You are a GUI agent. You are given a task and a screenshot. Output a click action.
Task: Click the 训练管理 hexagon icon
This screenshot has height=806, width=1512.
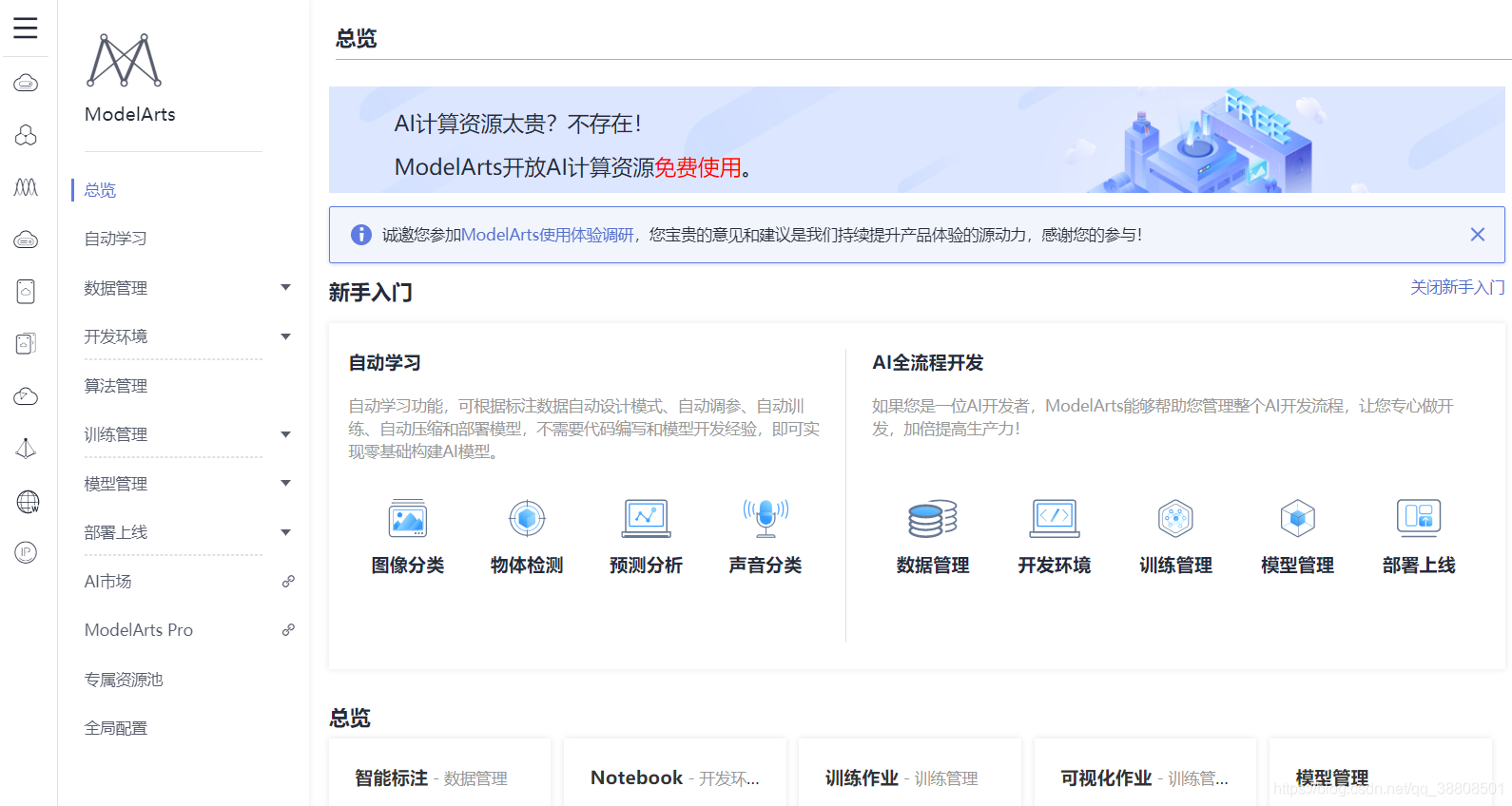1175,518
